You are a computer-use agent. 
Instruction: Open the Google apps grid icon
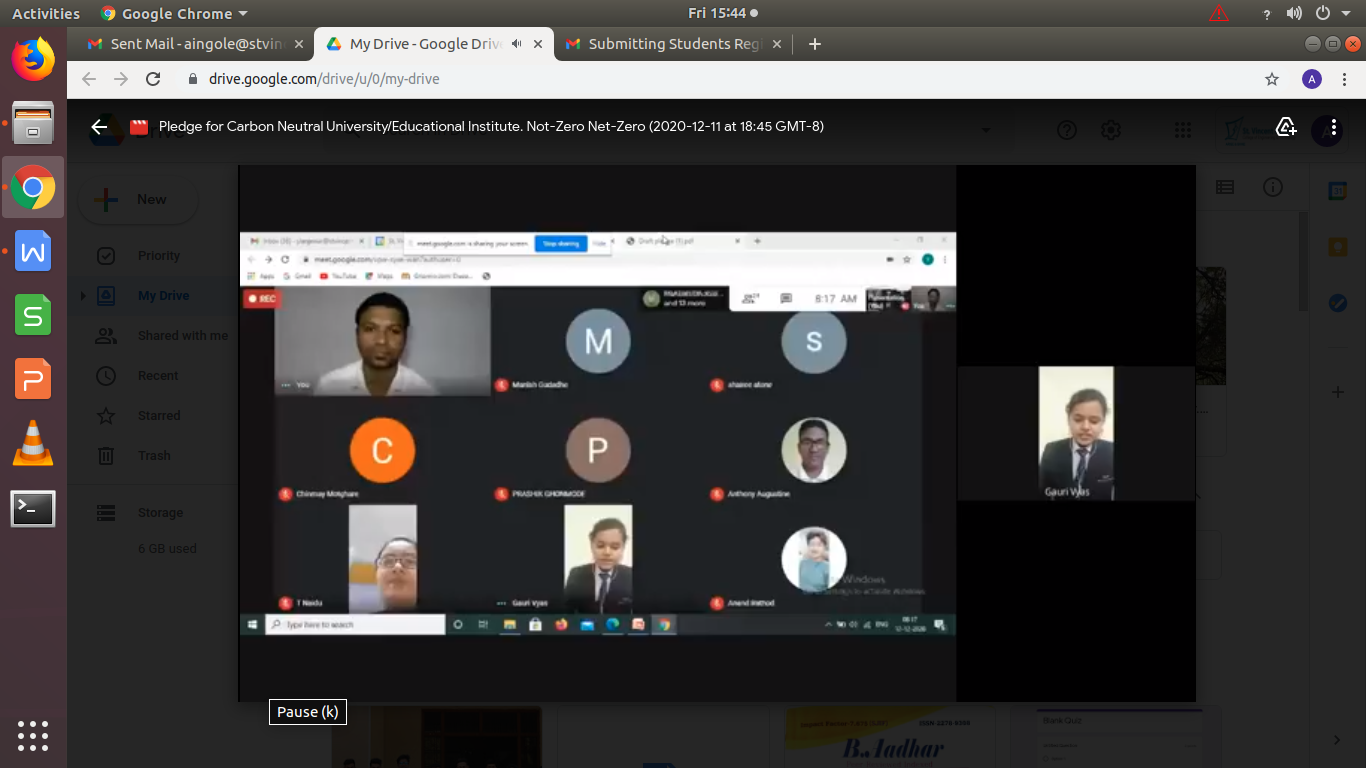click(1183, 130)
